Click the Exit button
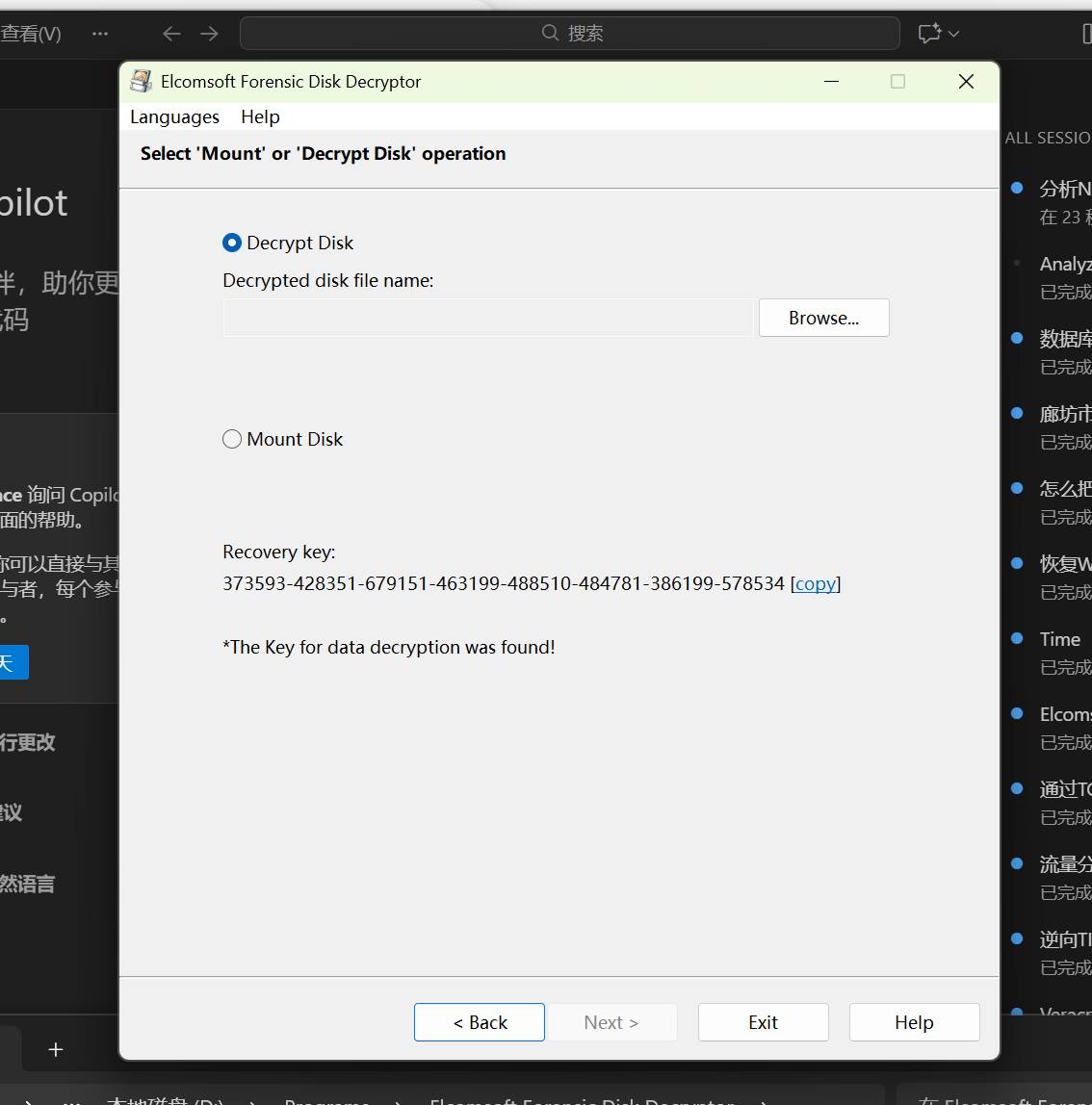Image resolution: width=1092 pixels, height=1105 pixels. click(x=763, y=1022)
